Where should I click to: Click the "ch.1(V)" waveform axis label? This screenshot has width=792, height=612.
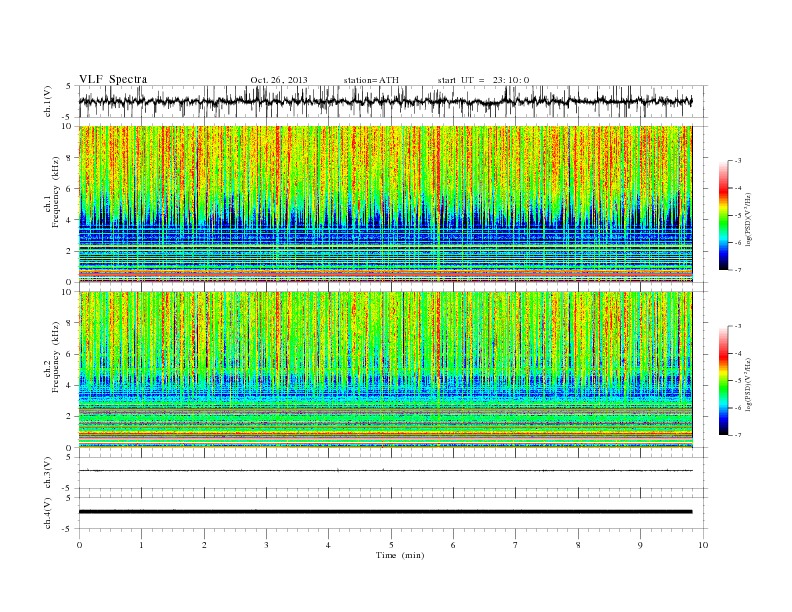click(48, 101)
